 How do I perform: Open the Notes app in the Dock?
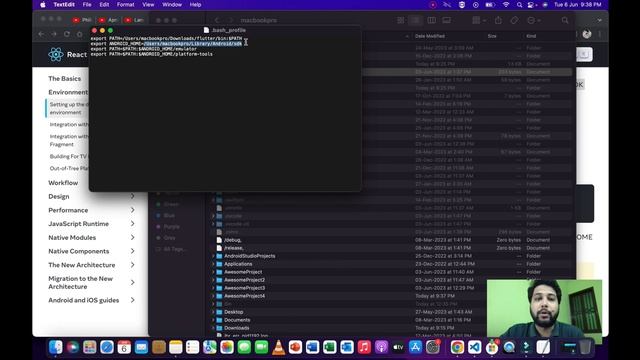(176, 347)
